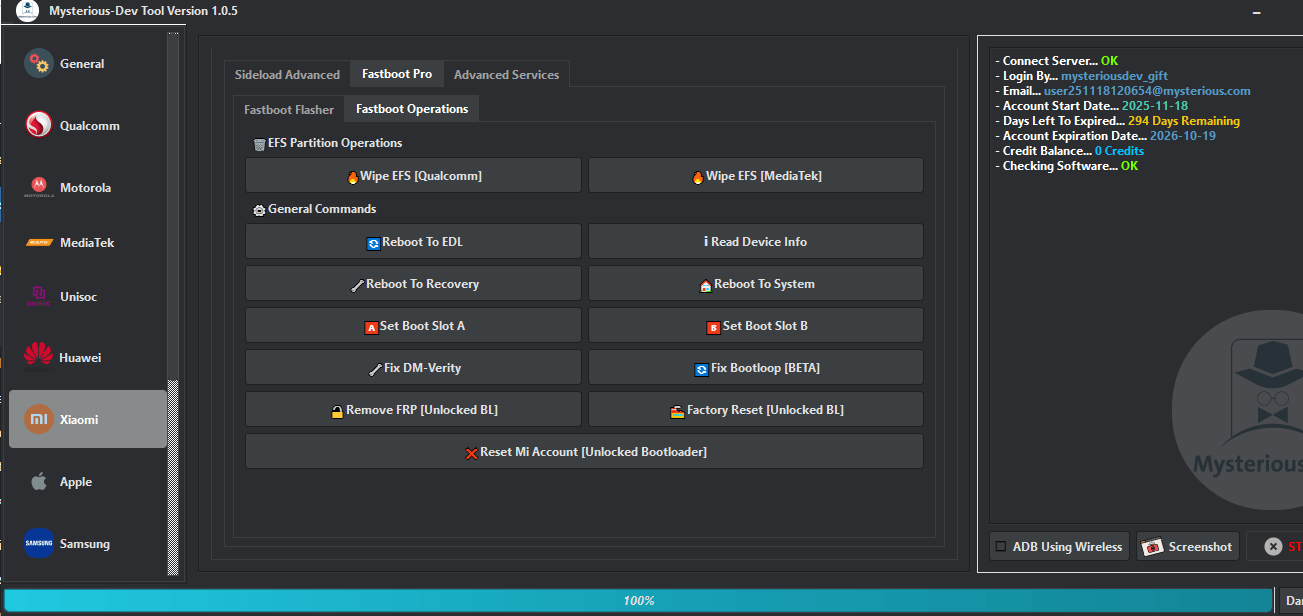Select the Motorola icon in sidebar
The width and height of the screenshot is (1303, 616).
(87, 187)
